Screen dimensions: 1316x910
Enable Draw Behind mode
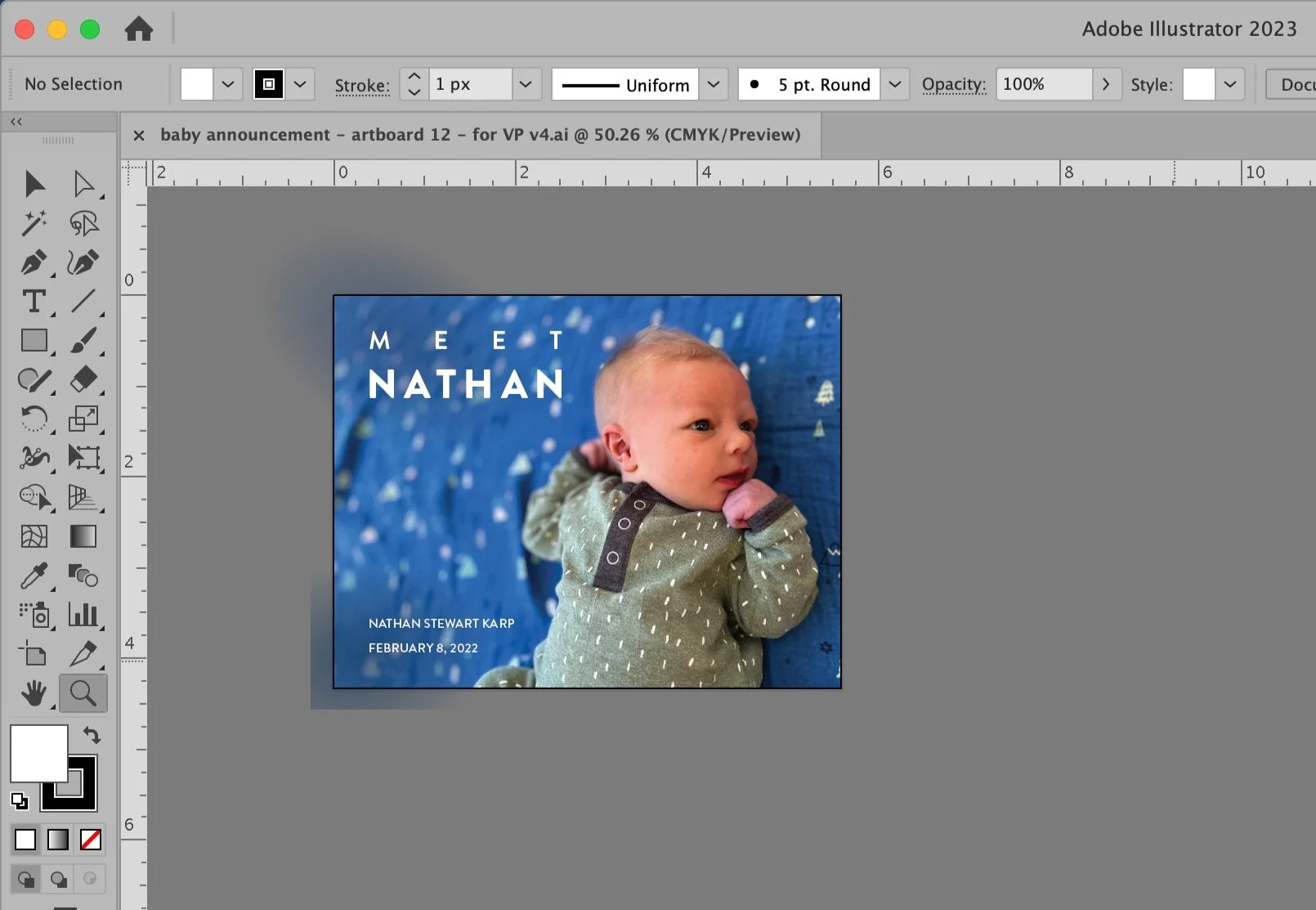58,880
